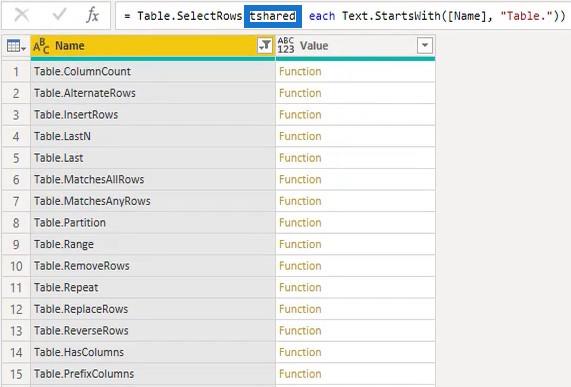Open Function link for Table.ColumnCount
The height and width of the screenshot is (387, 571).
pyautogui.click(x=300, y=71)
